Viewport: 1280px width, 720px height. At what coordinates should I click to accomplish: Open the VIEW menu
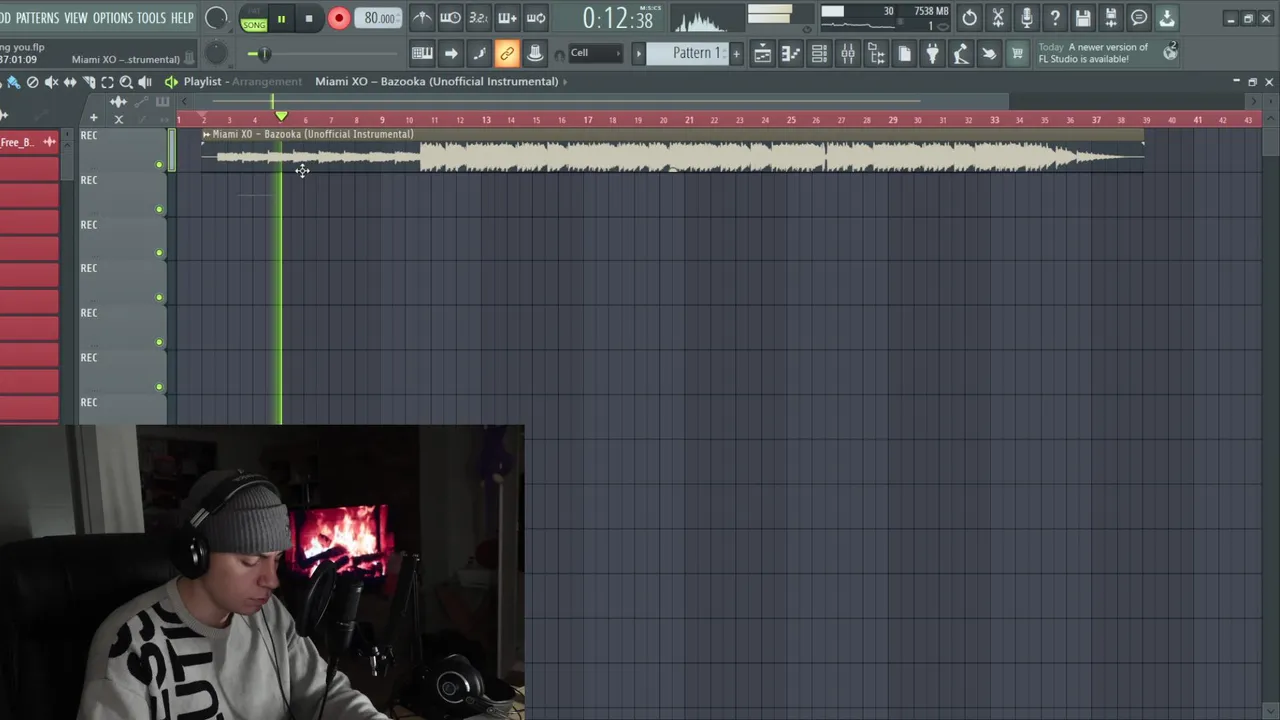[76, 18]
